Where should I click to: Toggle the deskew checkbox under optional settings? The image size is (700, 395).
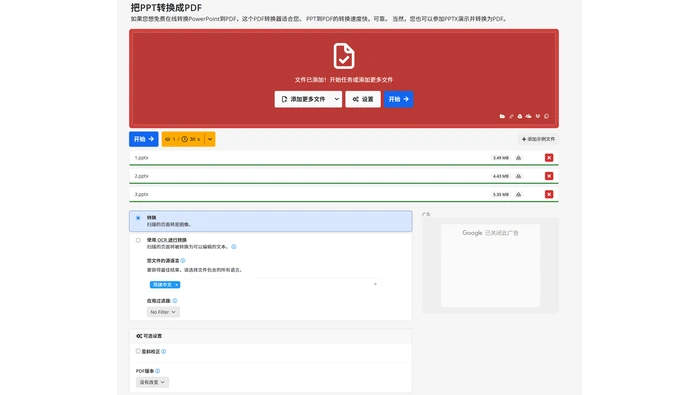click(138, 351)
